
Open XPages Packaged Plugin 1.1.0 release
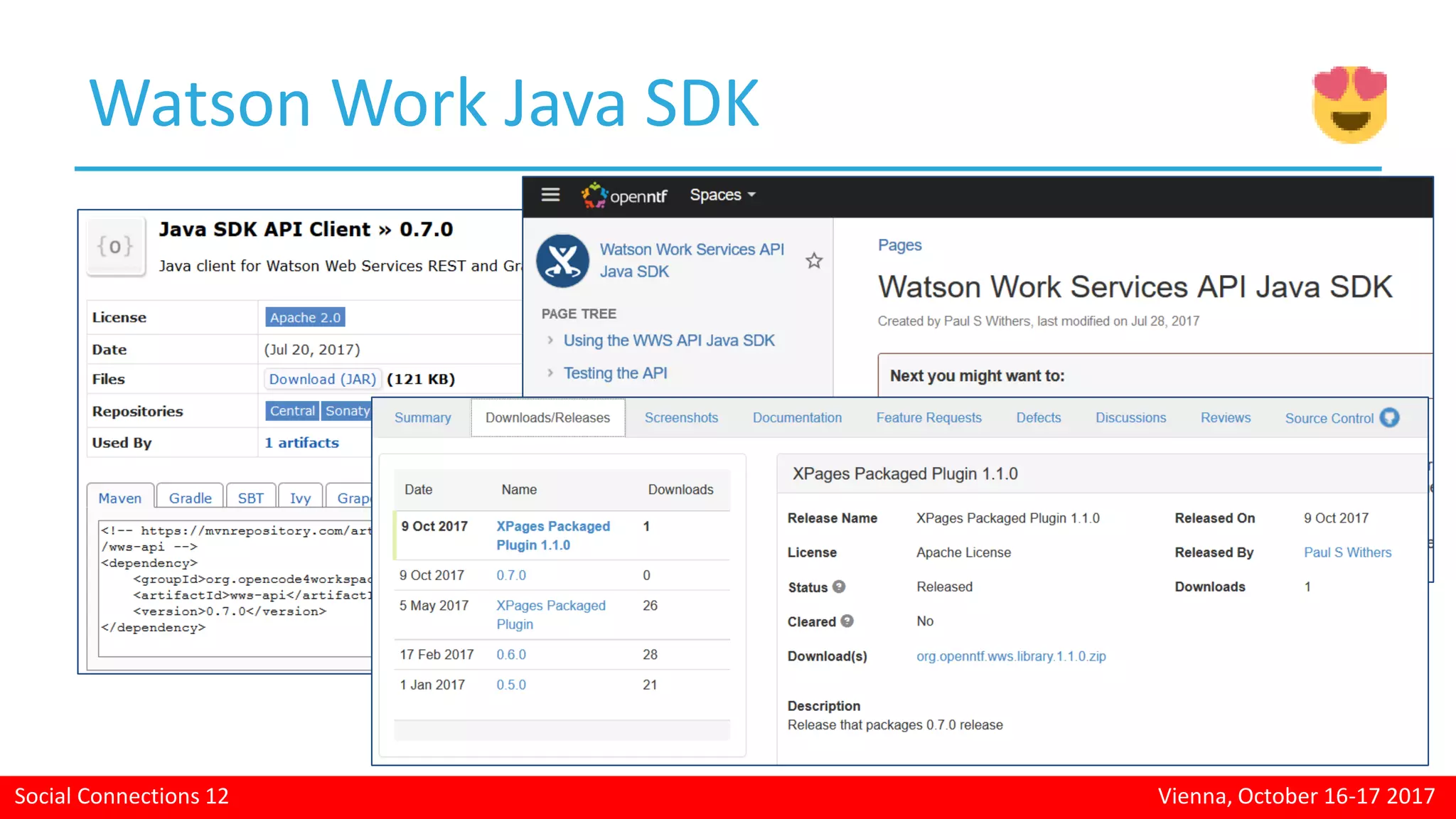pos(553,535)
